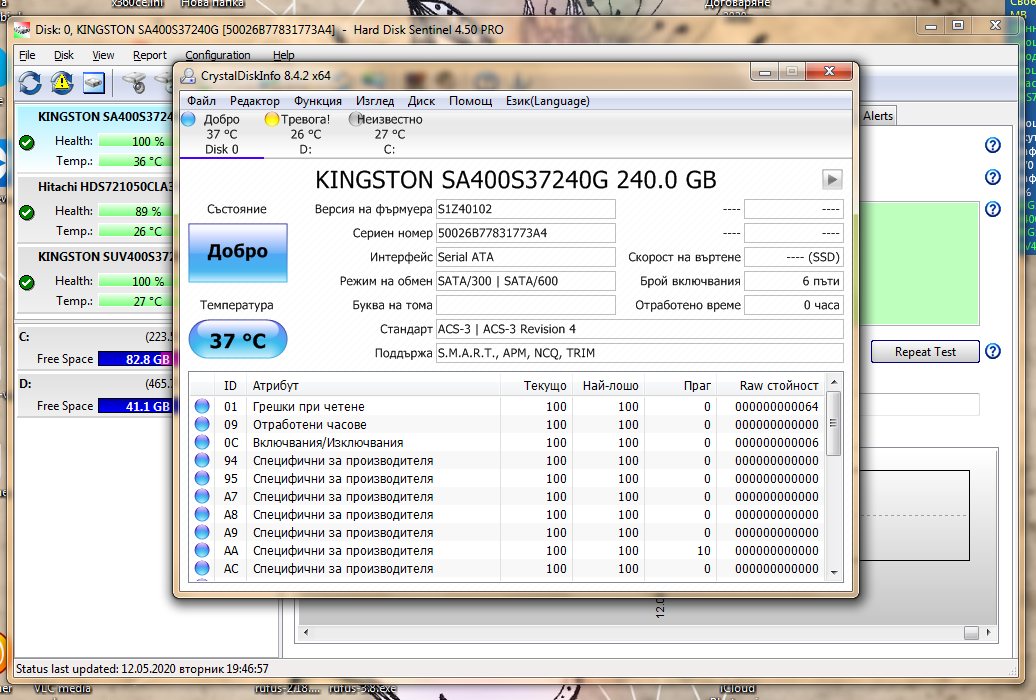Viewport: 1036px width, 700px height.
Task: Click the Текущо column header
Action: [535, 385]
